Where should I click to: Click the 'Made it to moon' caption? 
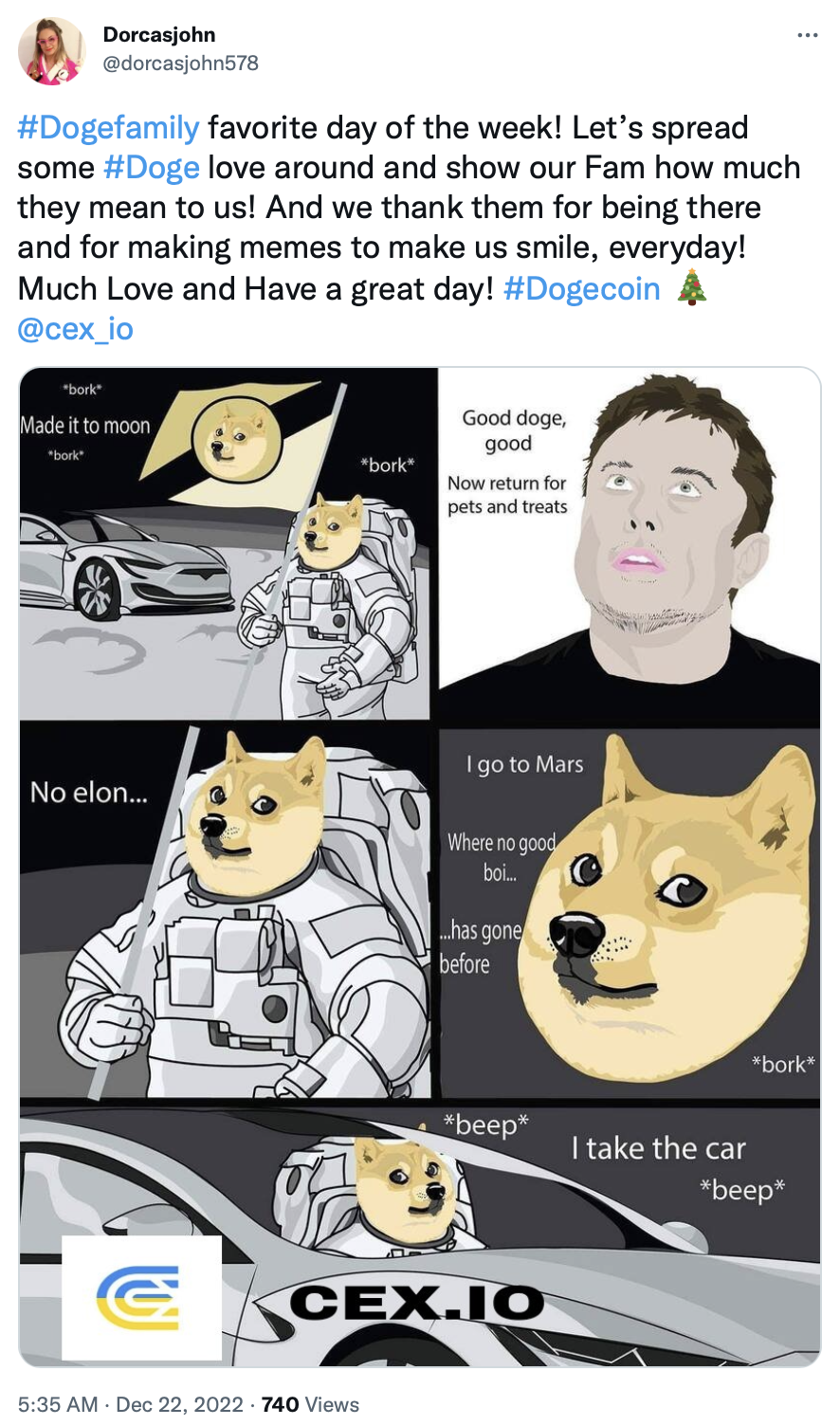(85, 426)
